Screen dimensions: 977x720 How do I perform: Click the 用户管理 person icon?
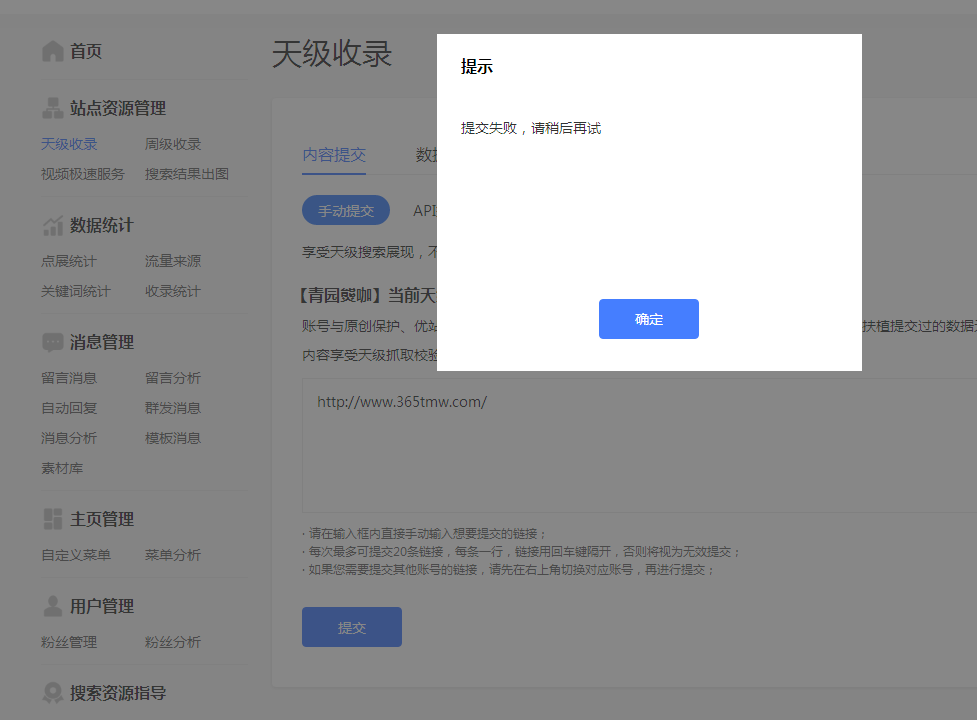[x=53, y=606]
